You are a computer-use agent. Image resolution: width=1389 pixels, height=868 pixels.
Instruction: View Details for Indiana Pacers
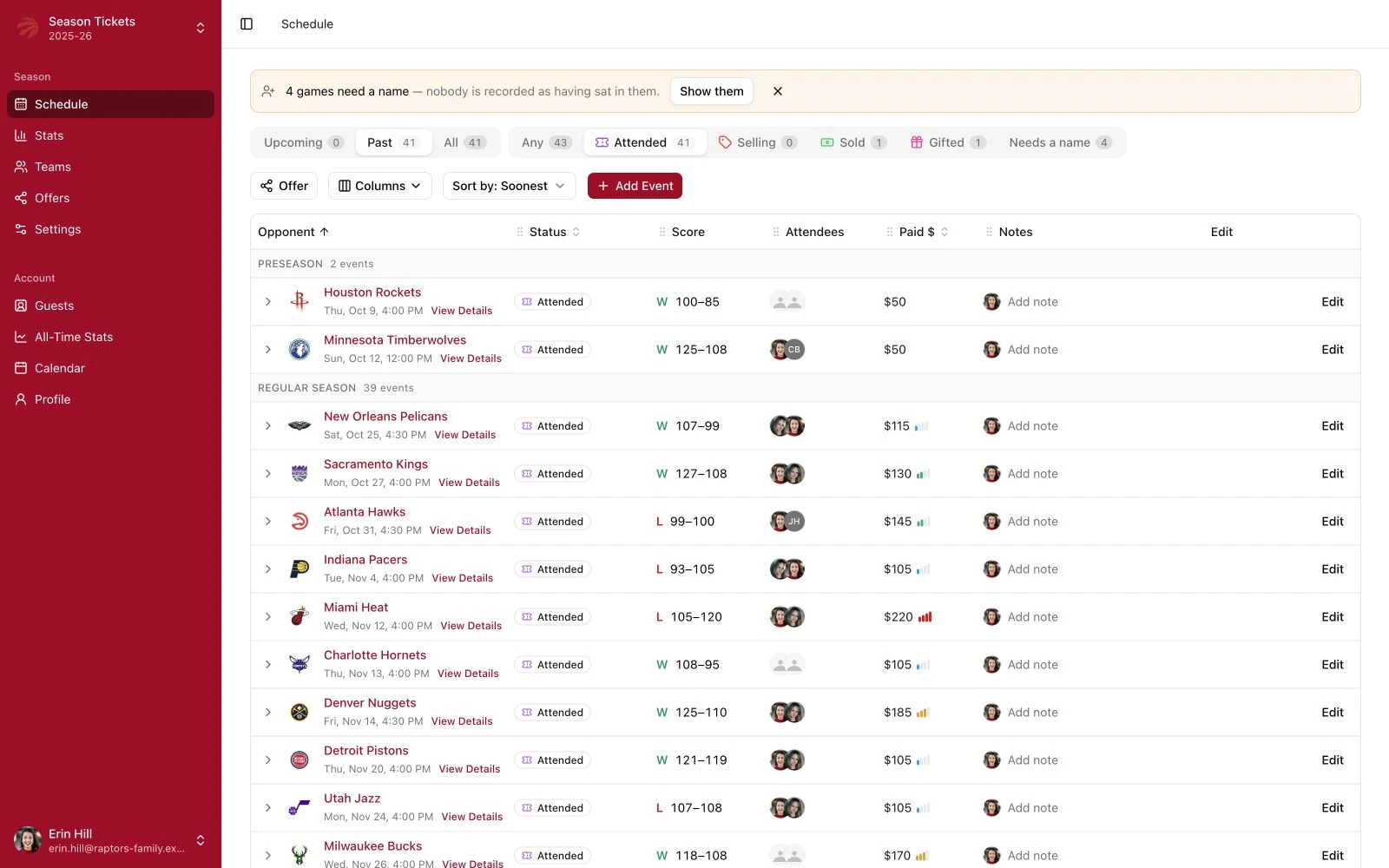click(462, 578)
